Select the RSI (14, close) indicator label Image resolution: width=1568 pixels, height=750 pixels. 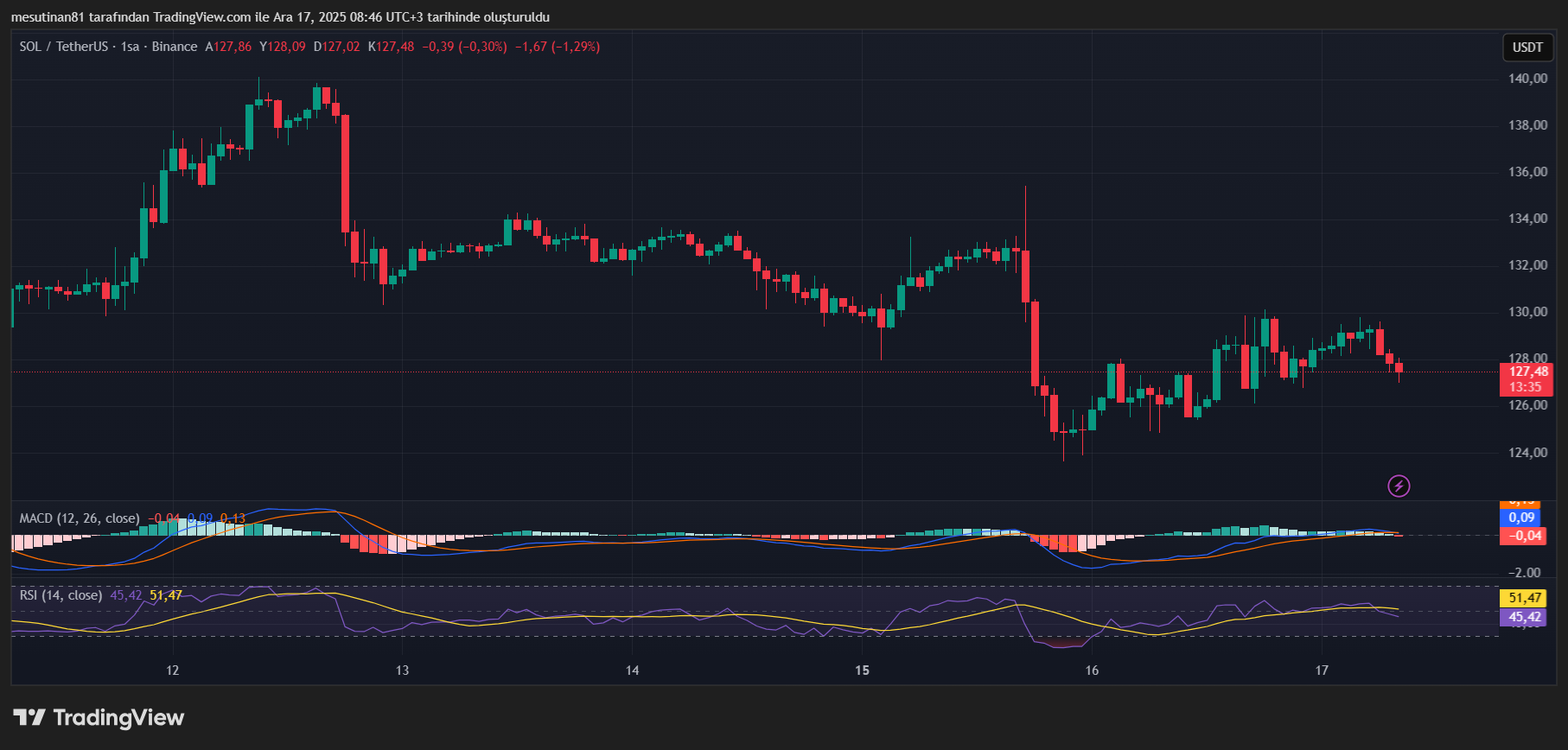click(x=61, y=595)
